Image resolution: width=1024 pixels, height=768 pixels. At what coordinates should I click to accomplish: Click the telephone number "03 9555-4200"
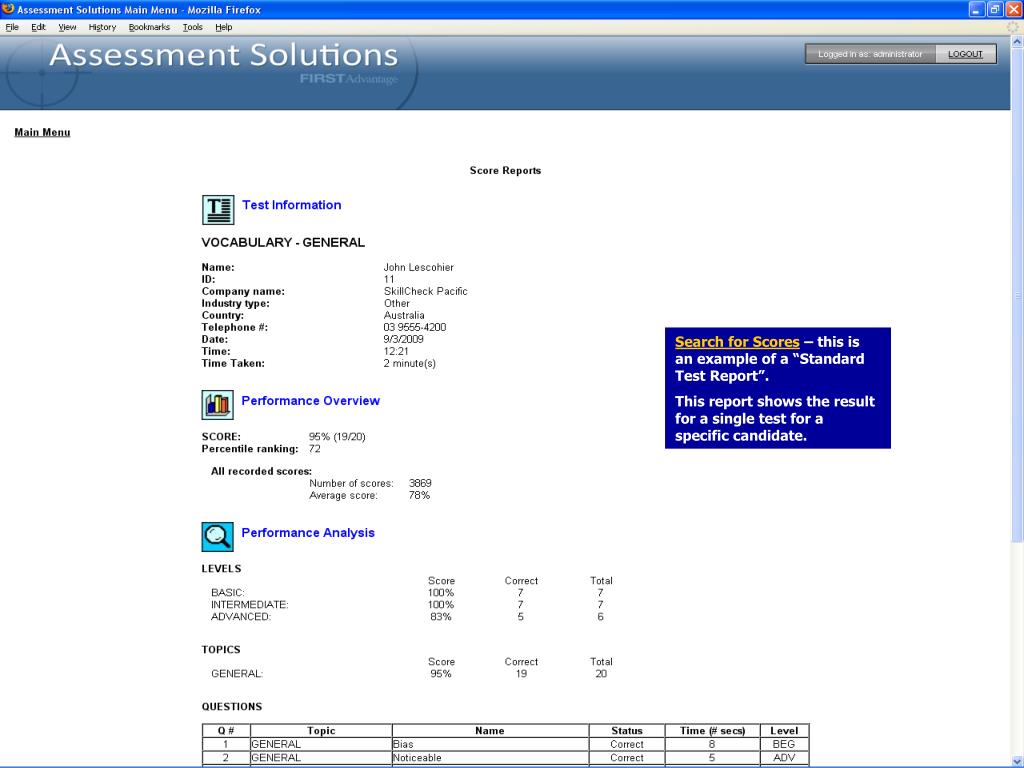pos(415,327)
